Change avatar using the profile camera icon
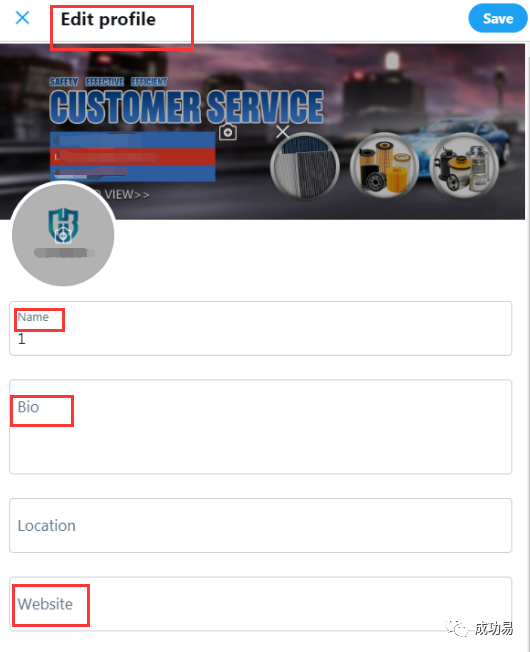This screenshot has width=530, height=652. click(63, 235)
